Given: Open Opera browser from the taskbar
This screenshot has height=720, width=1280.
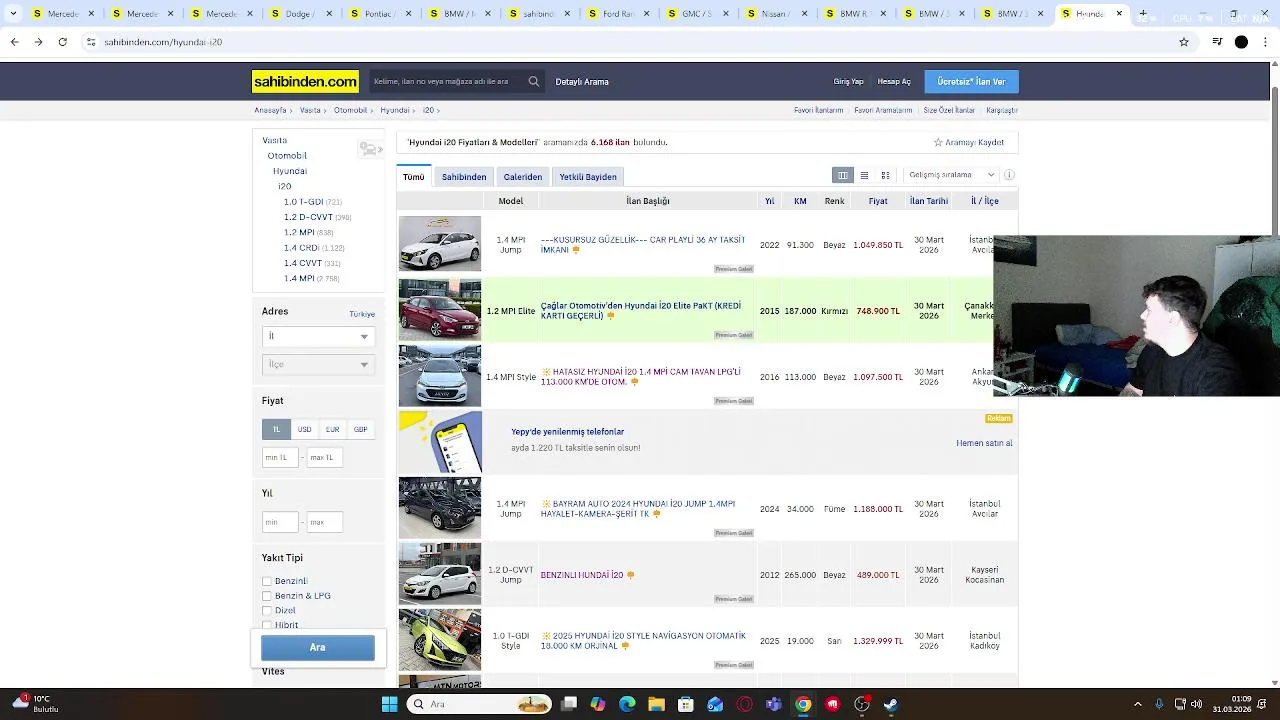Looking at the screenshot, I should click(x=744, y=704).
